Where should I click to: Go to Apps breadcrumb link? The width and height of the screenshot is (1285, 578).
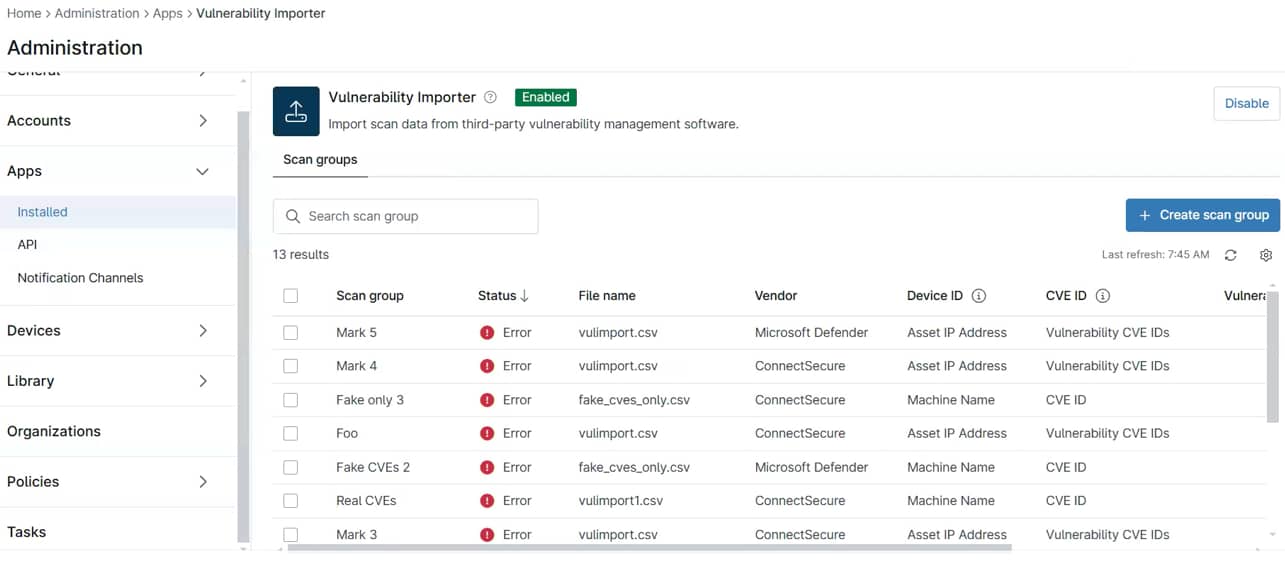pos(168,13)
